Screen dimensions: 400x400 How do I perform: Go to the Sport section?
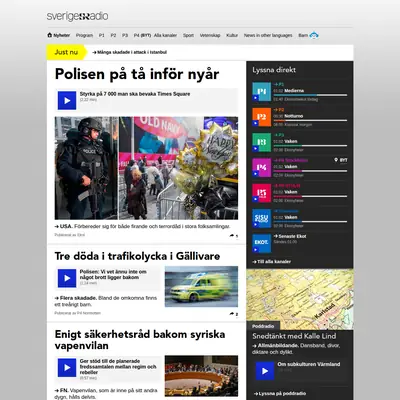188,35
